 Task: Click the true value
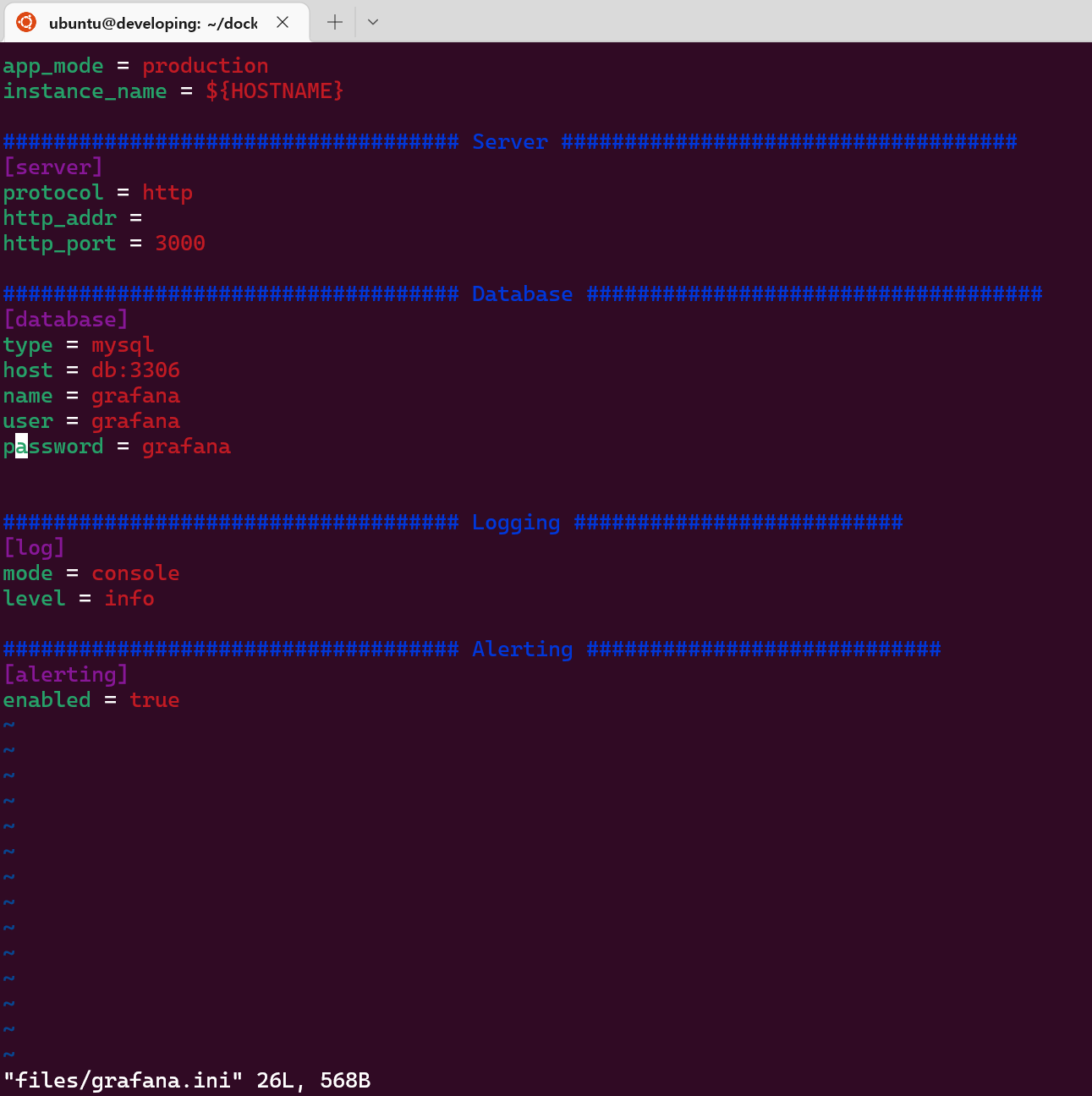coord(155,700)
